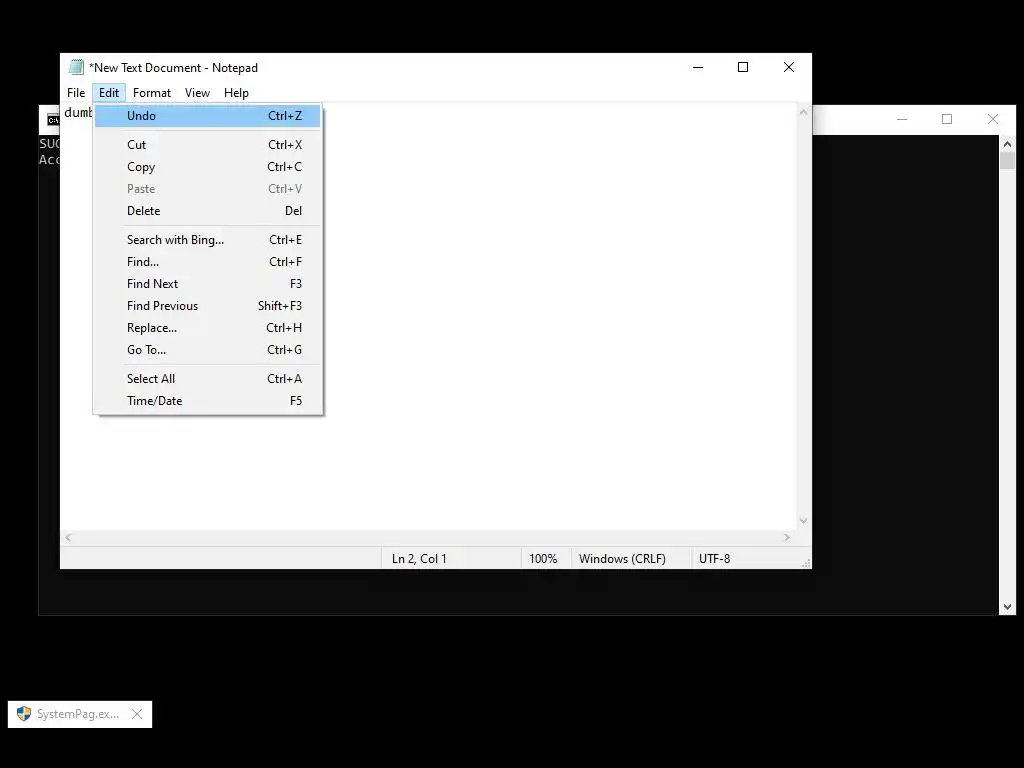The image size is (1024, 768).
Task: Close the open Edit menu header
Action: click(109, 93)
